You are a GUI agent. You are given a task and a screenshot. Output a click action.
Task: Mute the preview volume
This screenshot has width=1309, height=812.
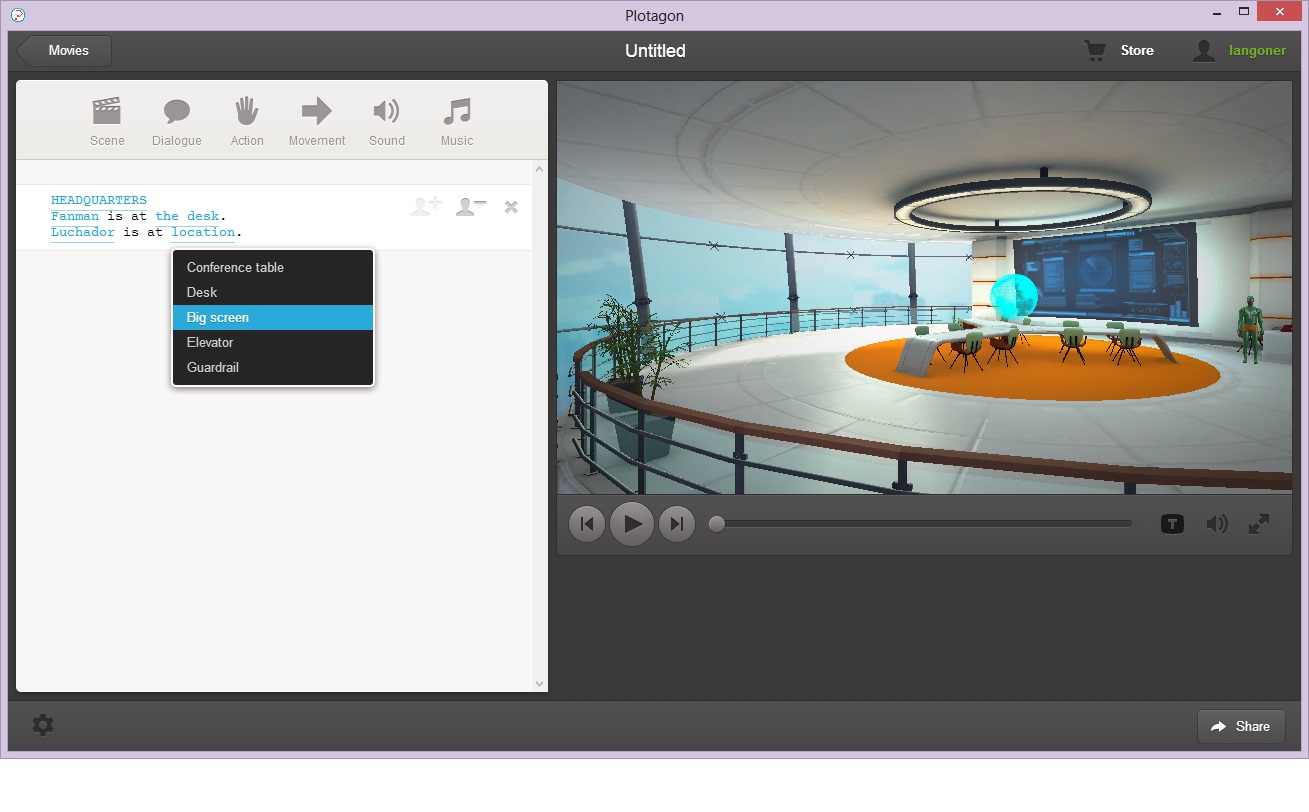click(x=1217, y=523)
